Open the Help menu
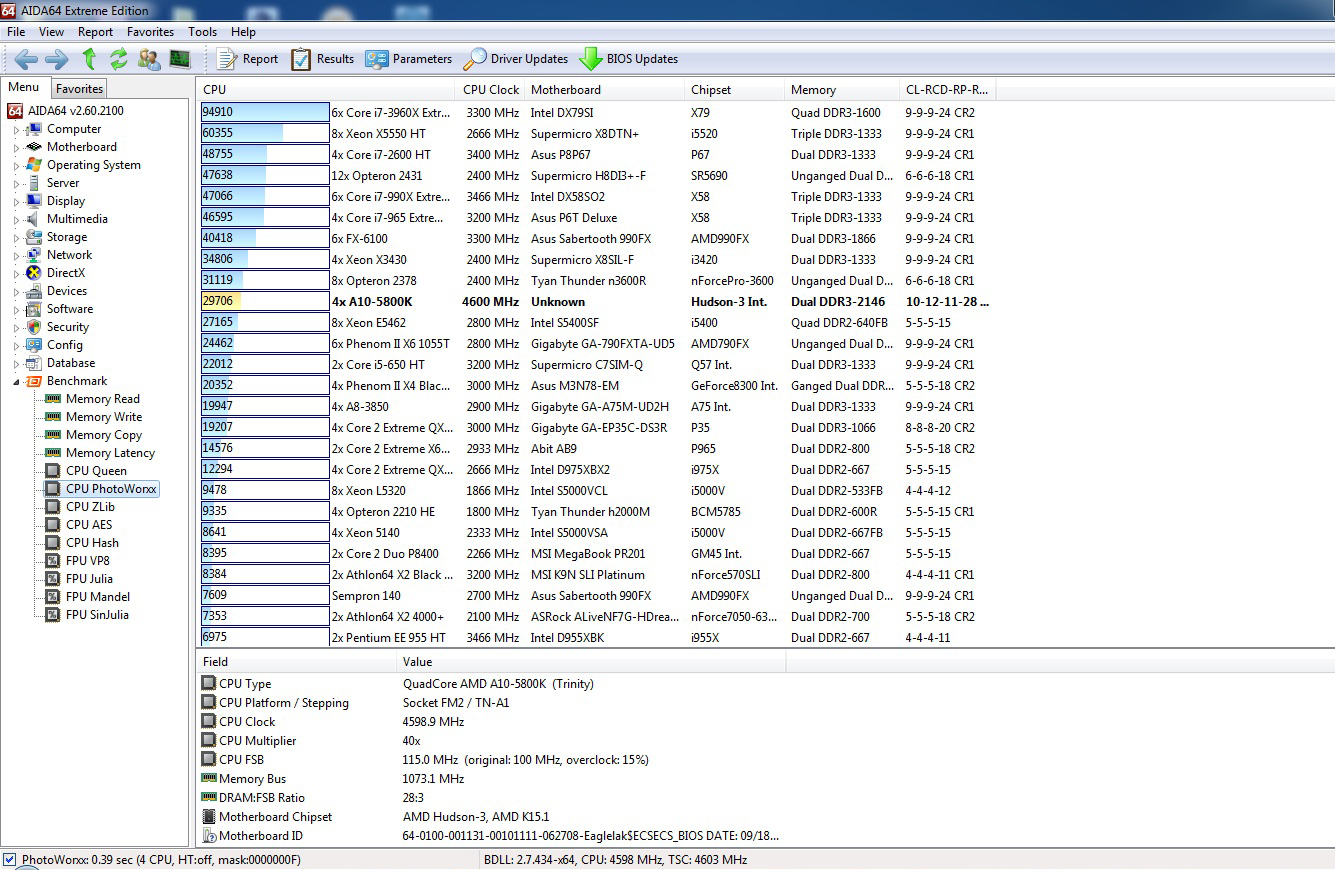 click(244, 32)
